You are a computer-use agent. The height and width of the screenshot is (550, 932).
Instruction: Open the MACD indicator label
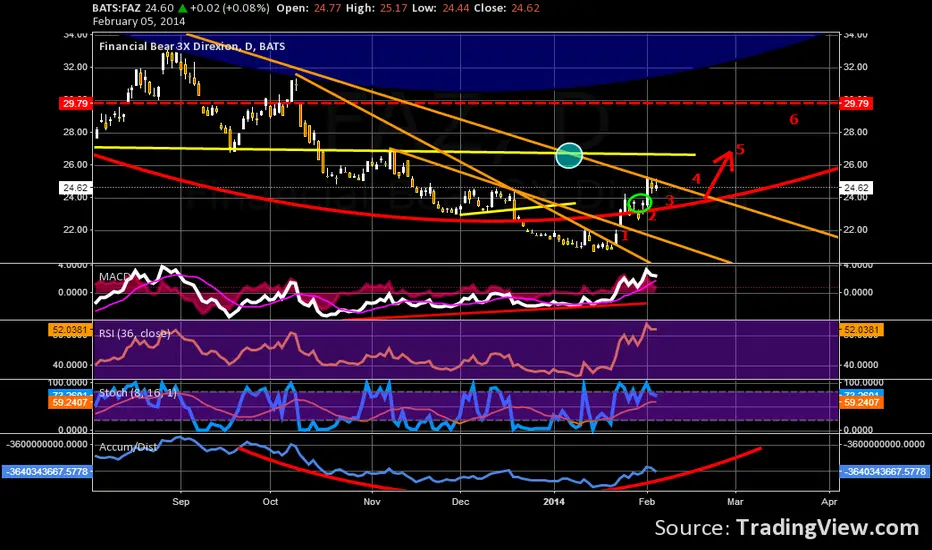(x=114, y=276)
